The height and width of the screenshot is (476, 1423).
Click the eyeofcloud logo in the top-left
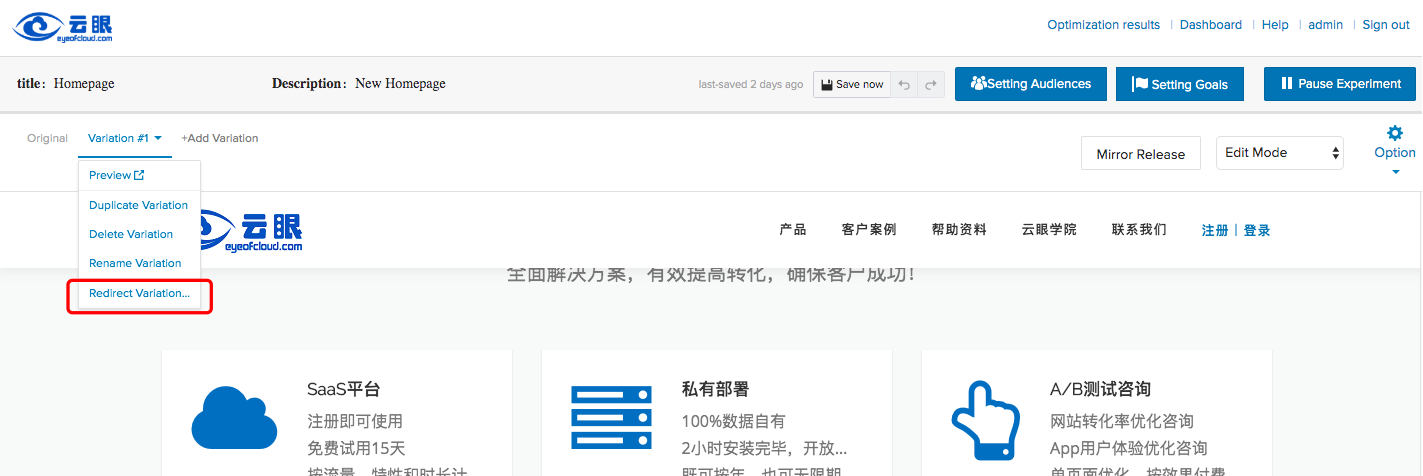tap(64, 27)
